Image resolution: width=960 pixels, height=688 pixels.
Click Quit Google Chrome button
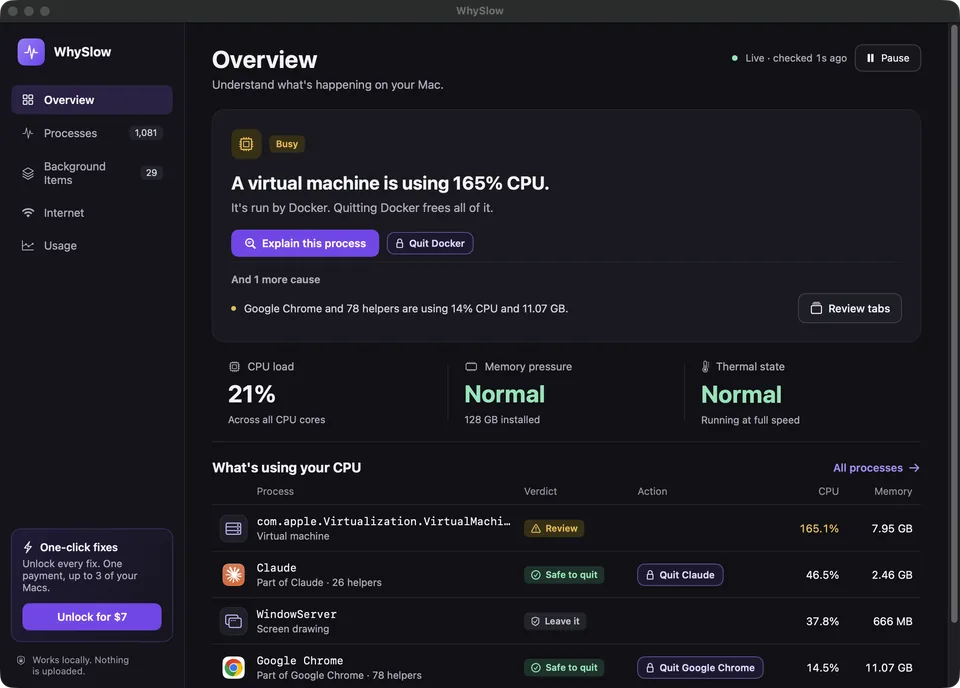(x=700, y=668)
